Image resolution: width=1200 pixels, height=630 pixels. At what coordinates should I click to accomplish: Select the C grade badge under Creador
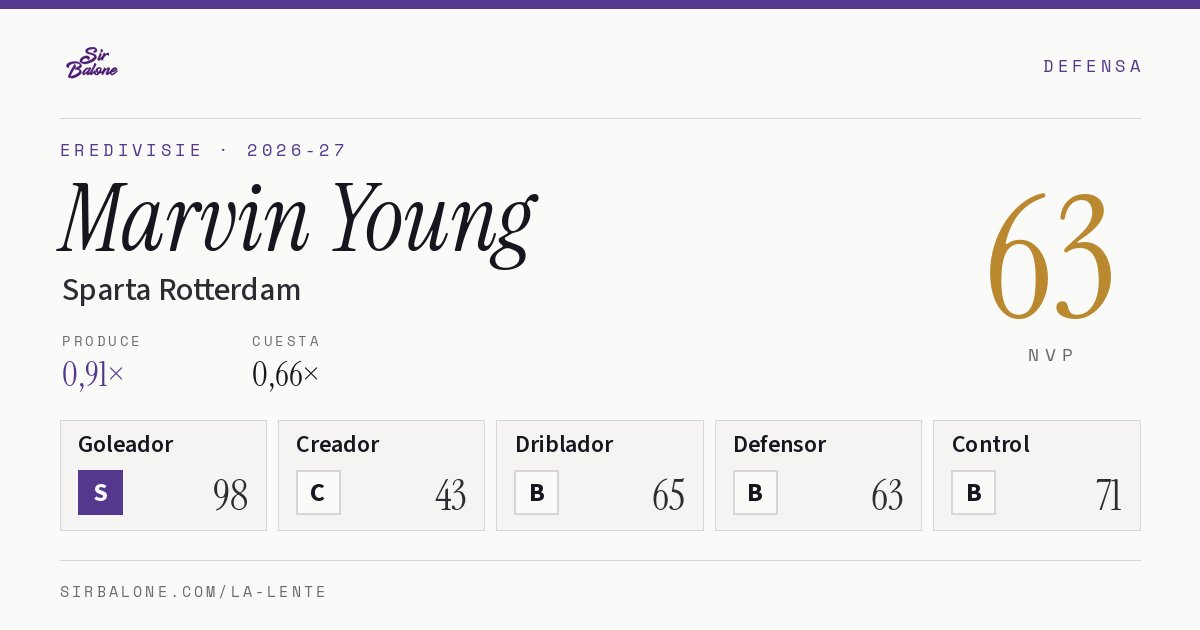[318, 492]
